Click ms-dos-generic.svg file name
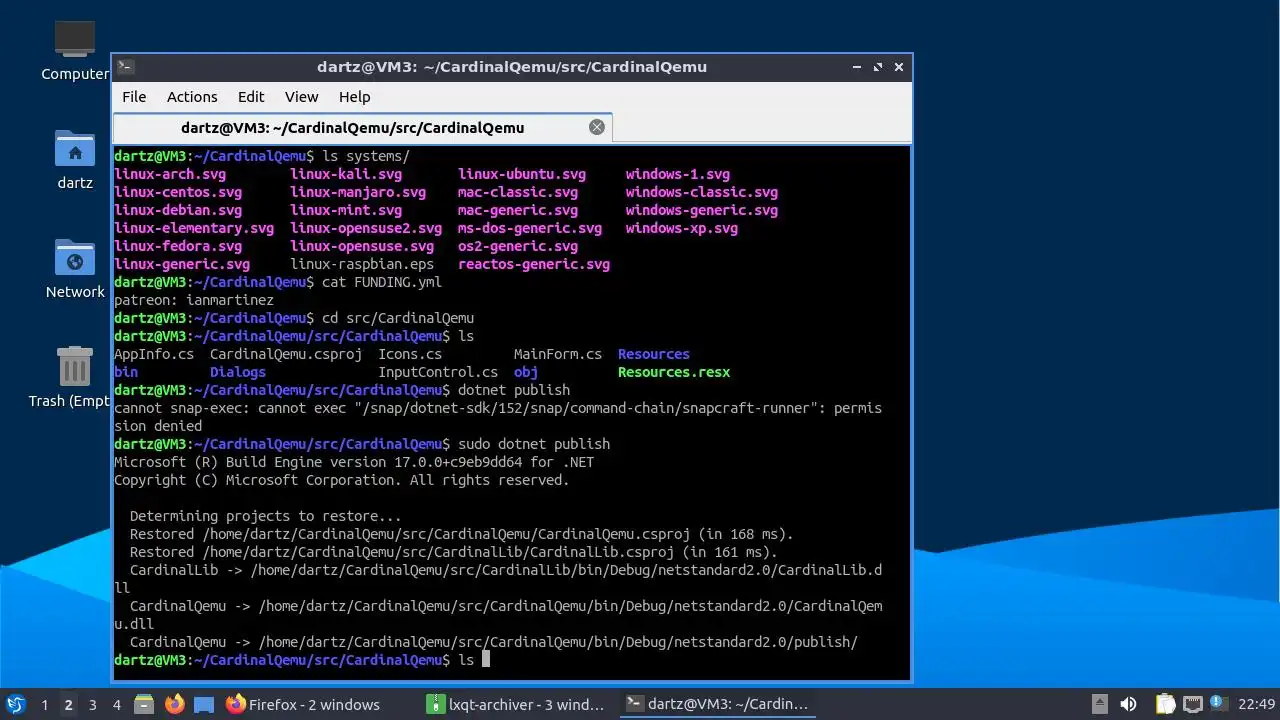 pyautogui.click(x=530, y=228)
